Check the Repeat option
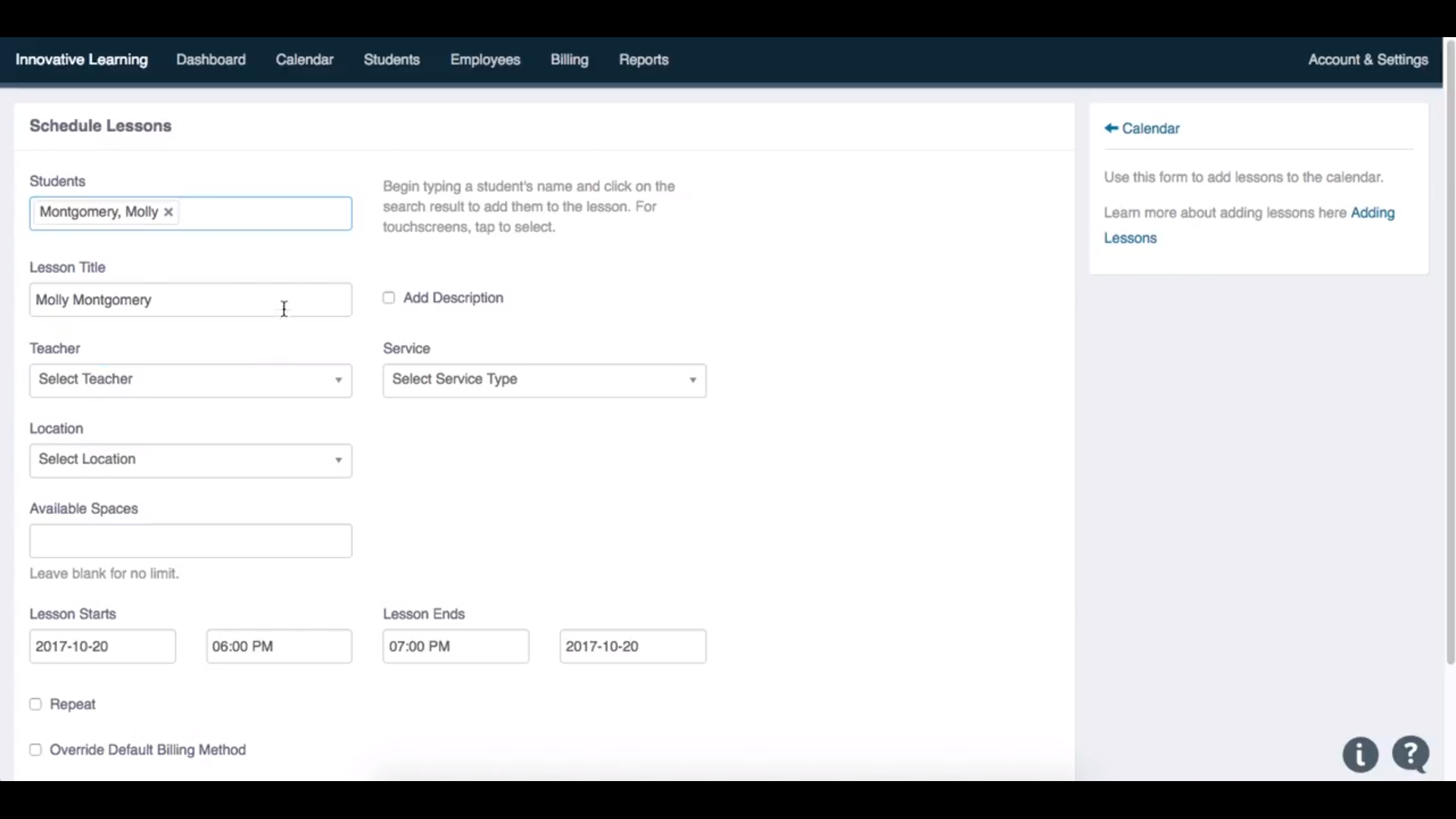This screenshot has width=1456, height=819. click(x=36, y=704)
